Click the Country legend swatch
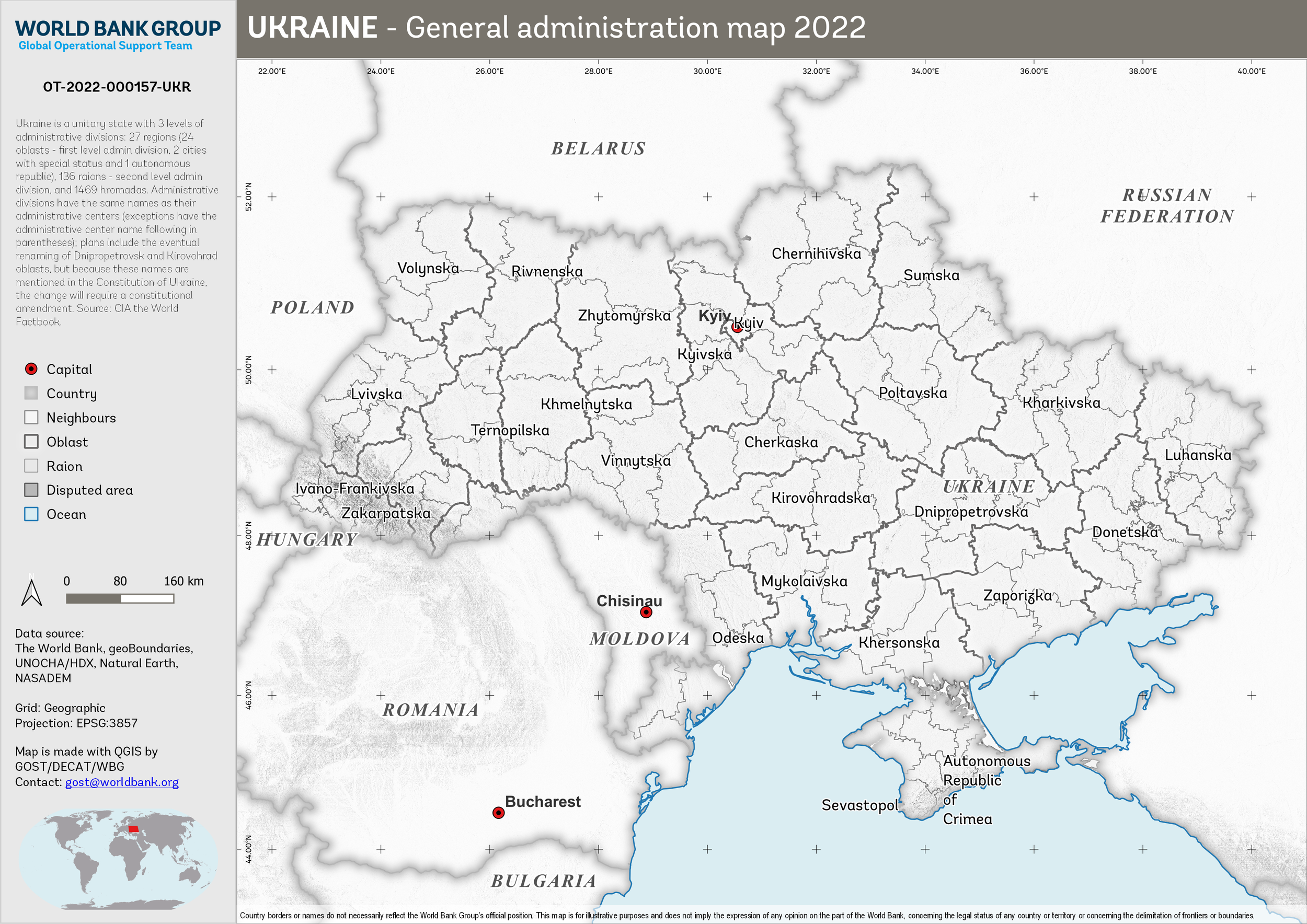This screenshot has height=924, width=1307. coord(31,393)
